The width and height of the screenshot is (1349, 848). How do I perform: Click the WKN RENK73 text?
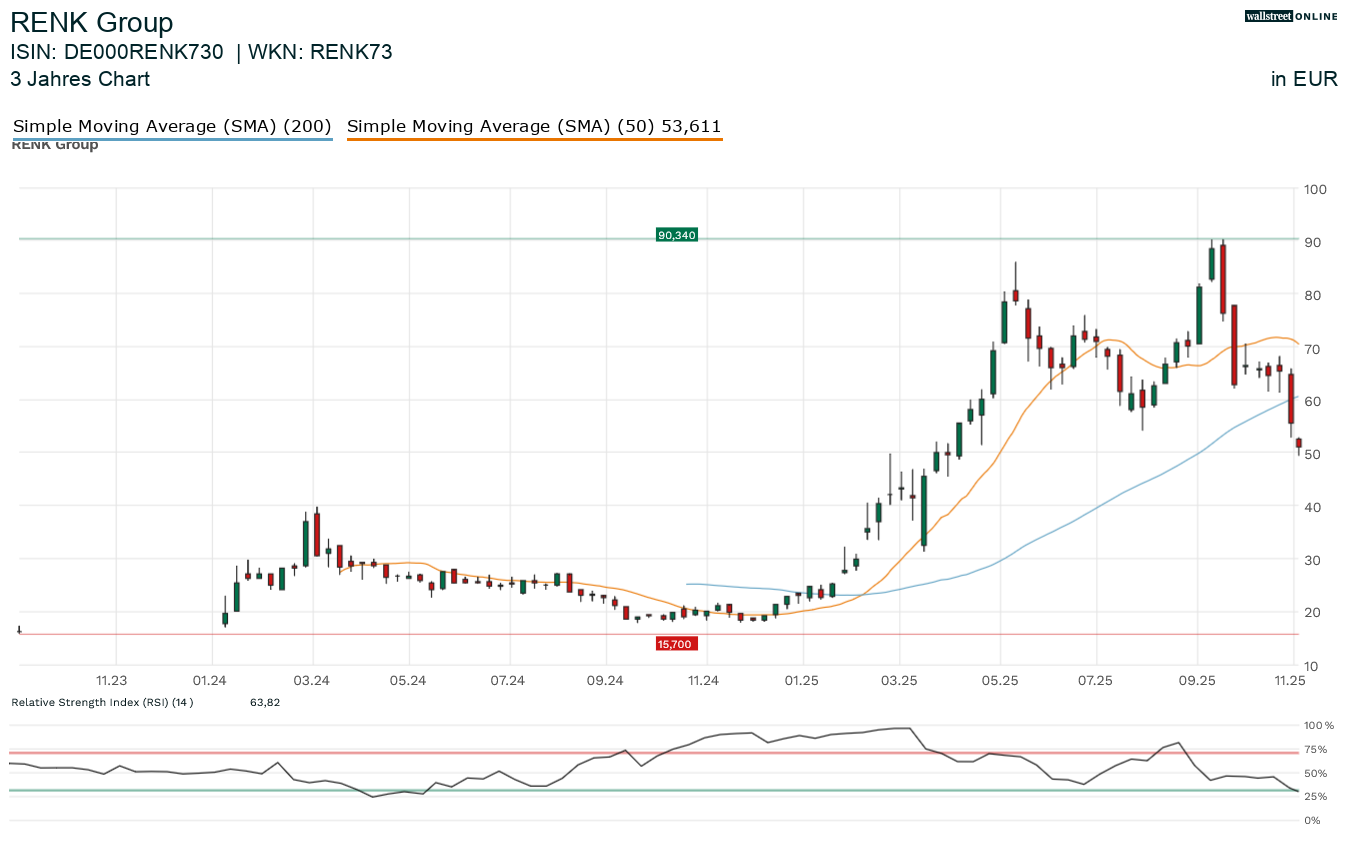coord(320,52)
